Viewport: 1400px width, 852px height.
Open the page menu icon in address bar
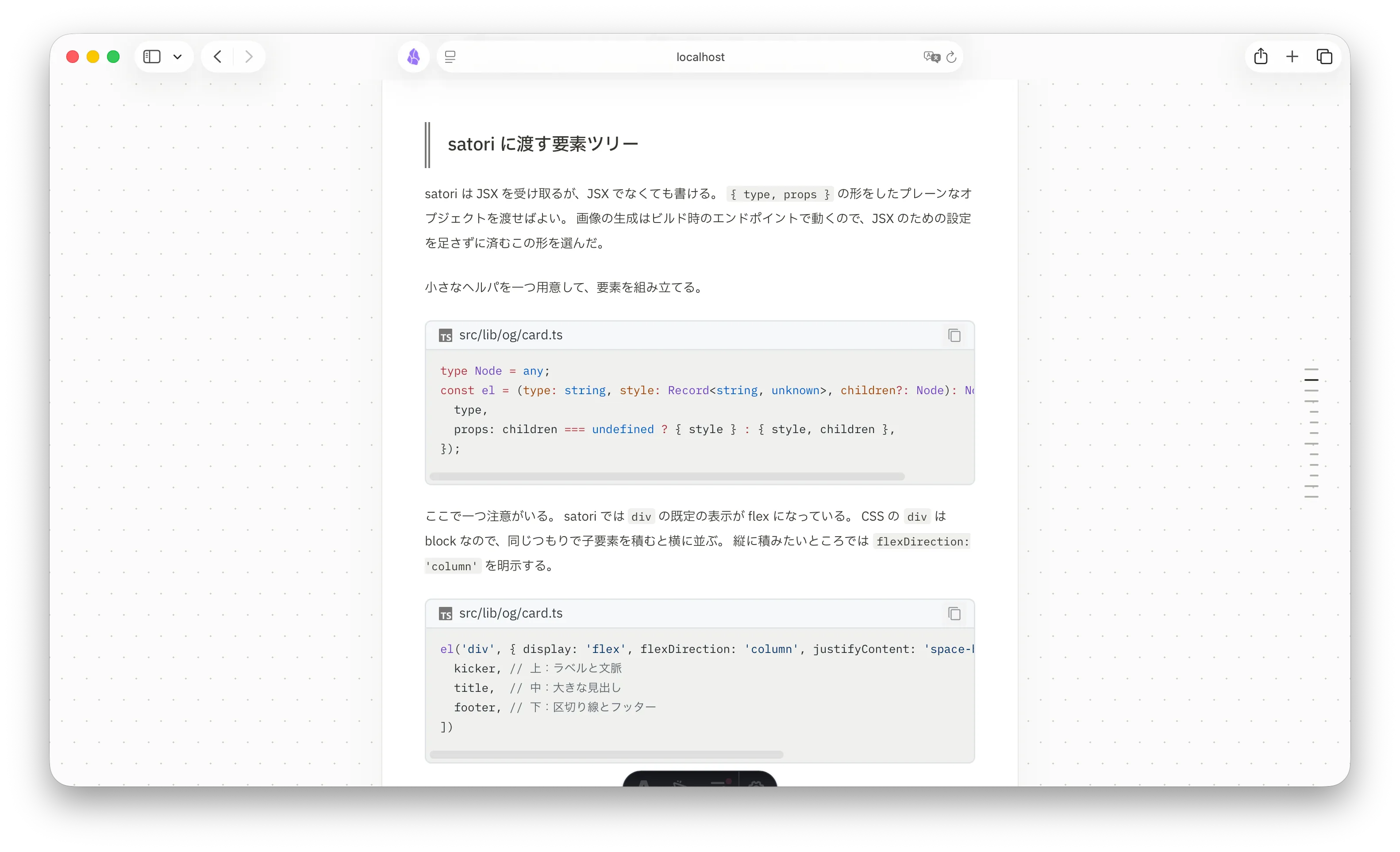click(x=450, y=57)
